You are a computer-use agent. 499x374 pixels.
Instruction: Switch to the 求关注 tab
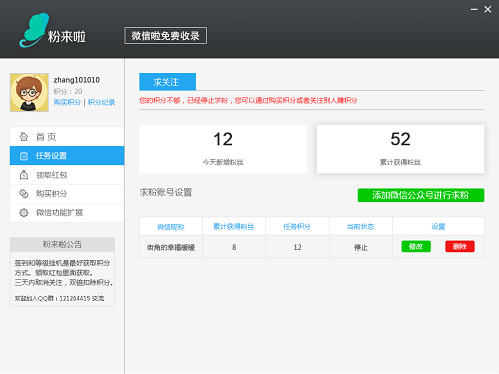tap(167, 82)
